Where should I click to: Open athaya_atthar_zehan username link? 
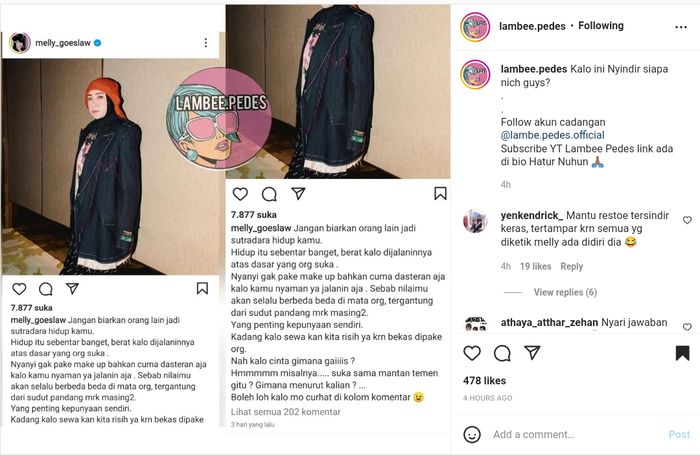[549, 322]
